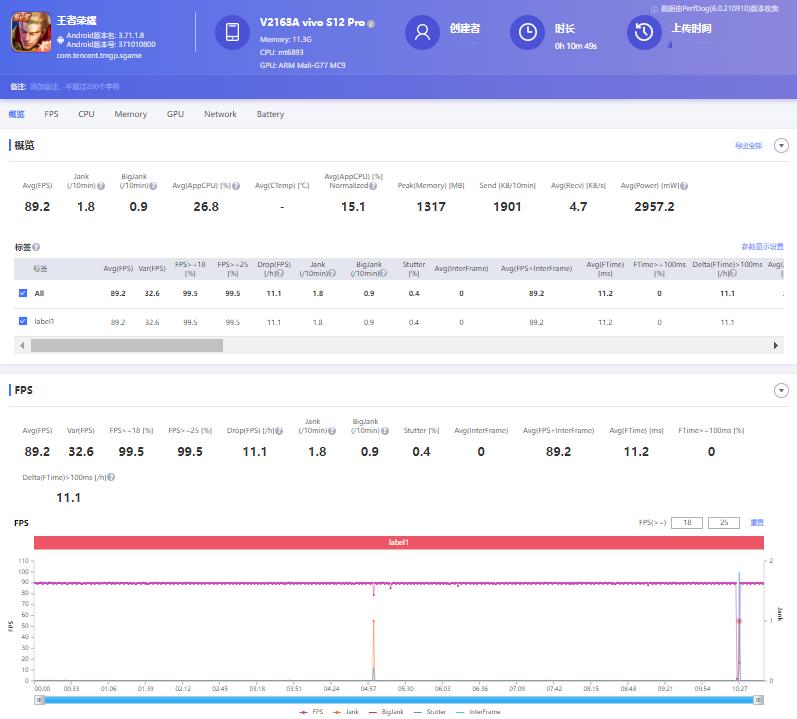The width and height of the screenshot is (797, 719).
Task: Click the game app thumbnail icon
Action: tap(30, 33)
